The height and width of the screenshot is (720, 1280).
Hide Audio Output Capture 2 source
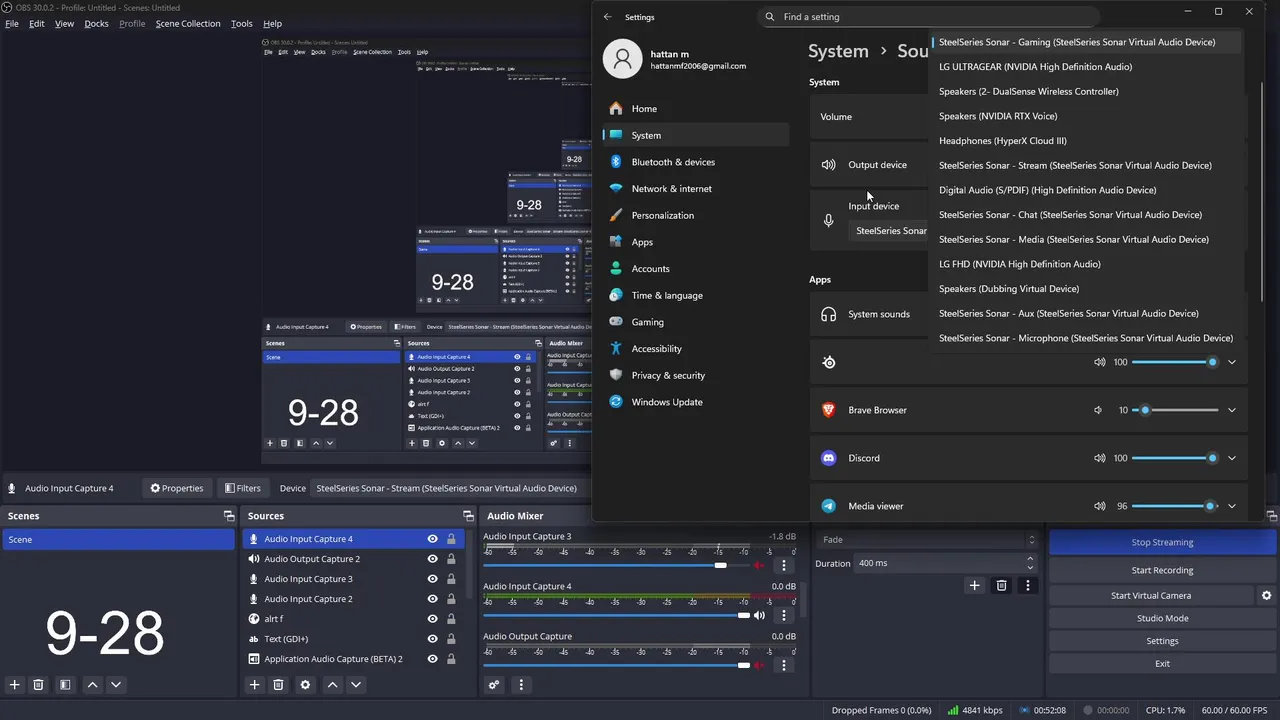point(432,559)
